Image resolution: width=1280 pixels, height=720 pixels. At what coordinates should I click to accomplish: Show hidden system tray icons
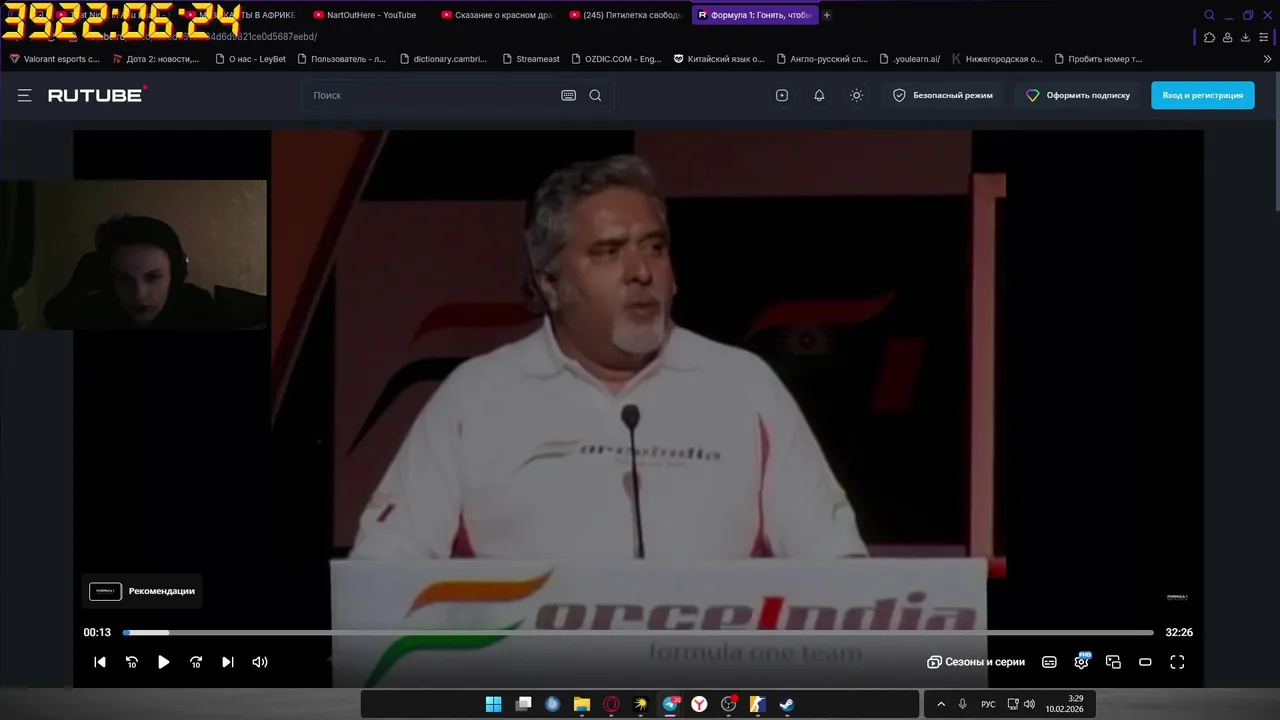pyautogui.click(x=941, y=704)
